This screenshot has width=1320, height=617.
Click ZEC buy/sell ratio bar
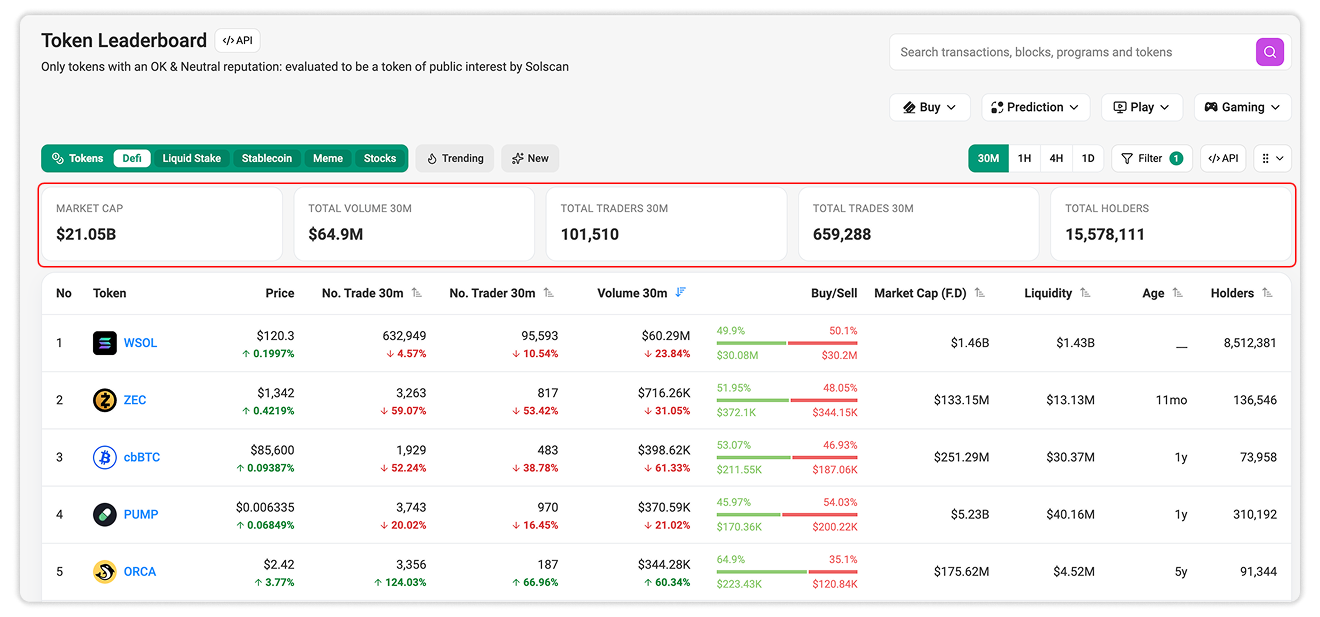click(x=787, y=400)
